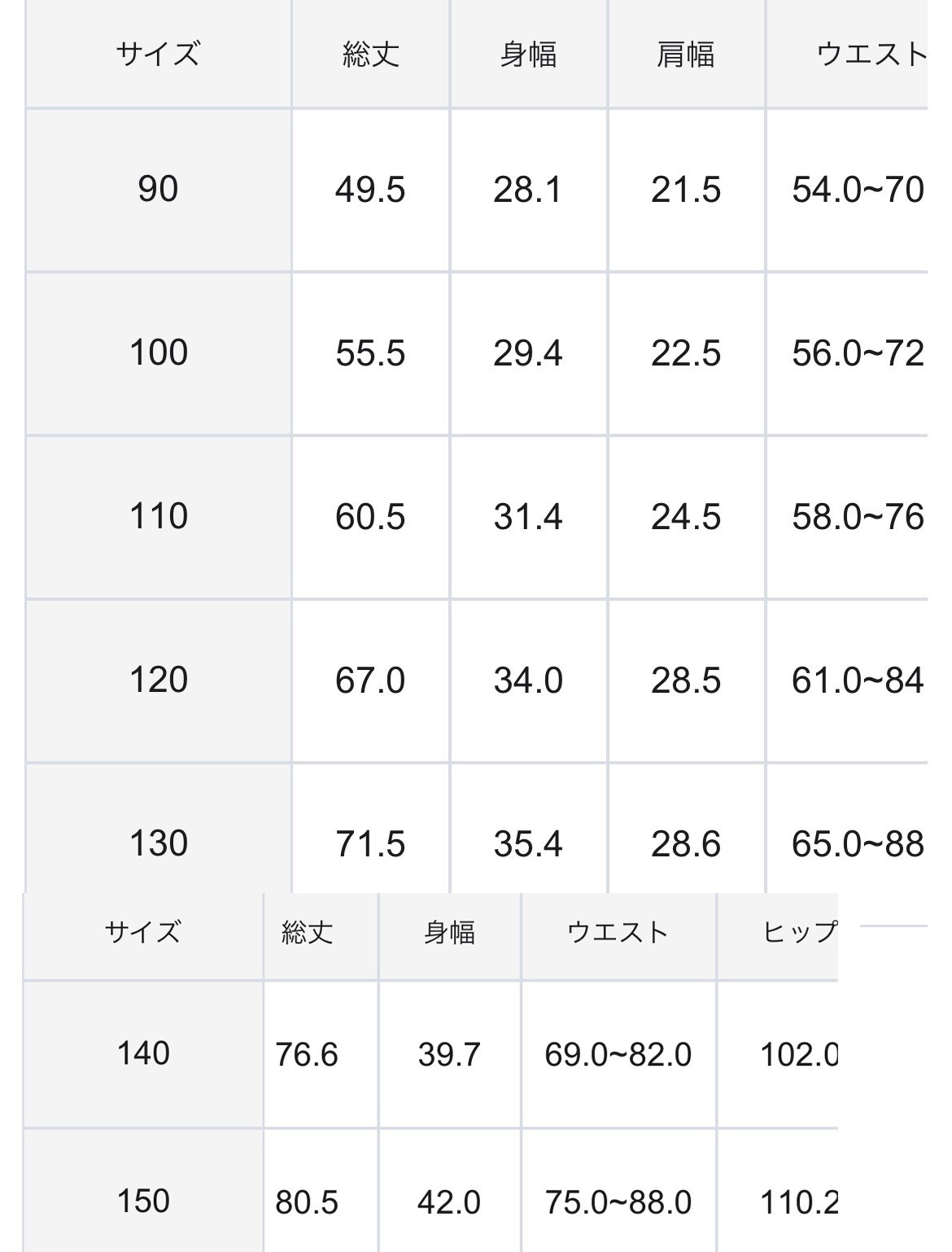
Task: Select the 69.0~82.0 waist cell
Action: pyautogui.click(x=618, y=1054)
